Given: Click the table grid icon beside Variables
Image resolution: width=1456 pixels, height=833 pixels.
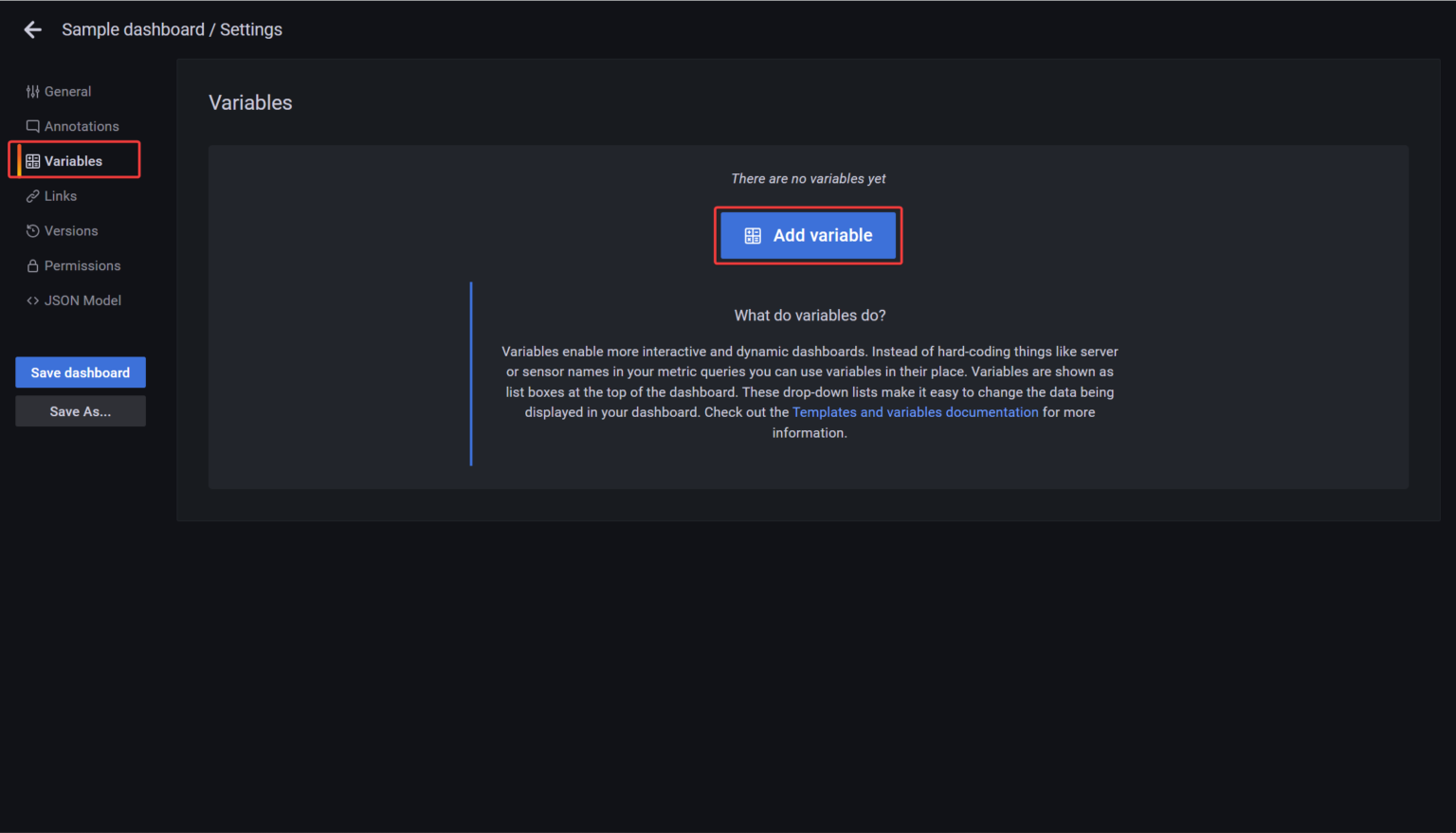Looking at the screenshot, I should (34, 160).
